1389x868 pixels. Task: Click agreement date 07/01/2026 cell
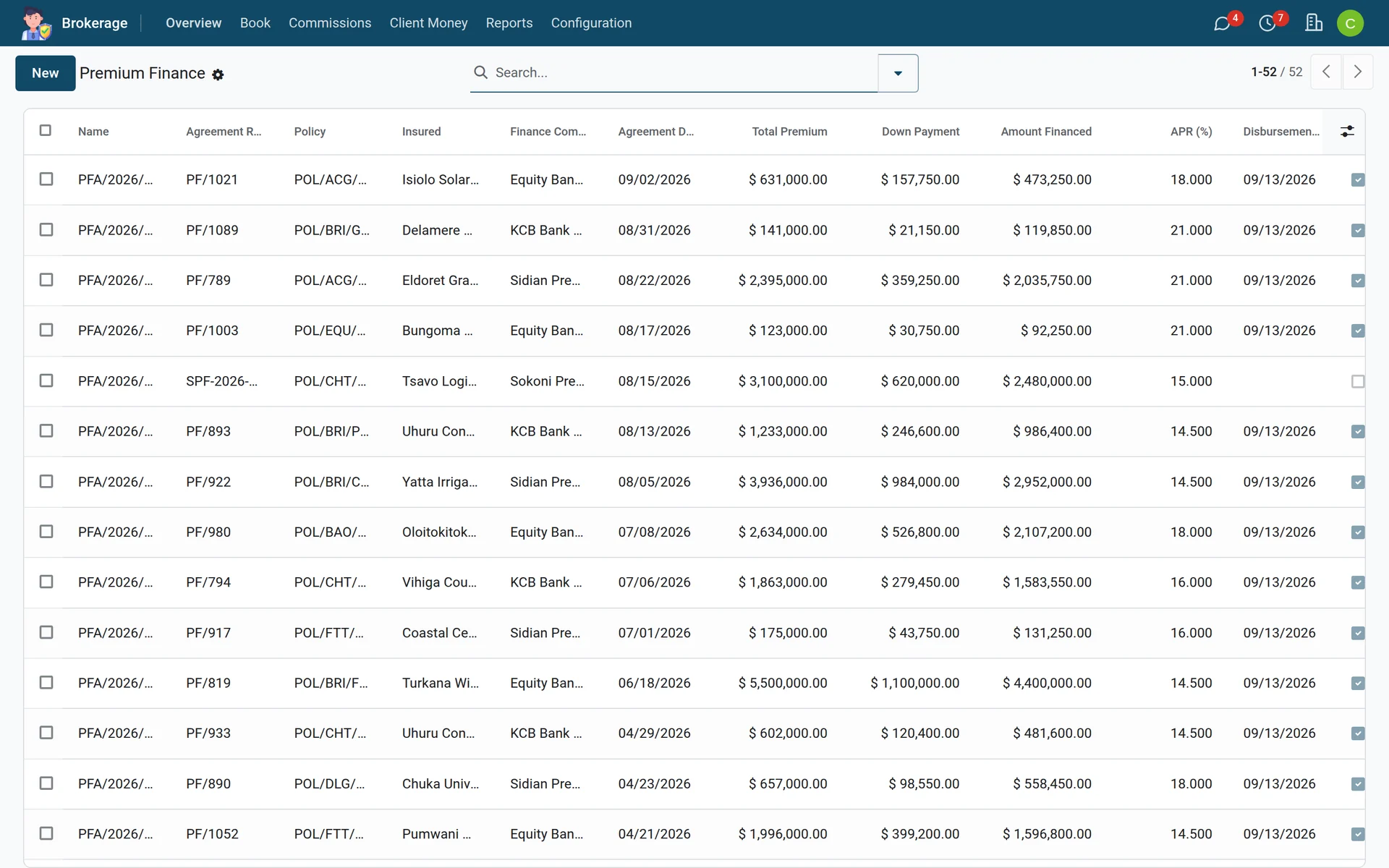coord(654,633)
